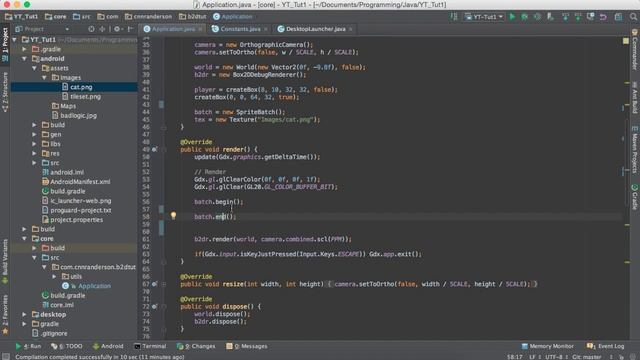Collapse the android folder in the tree
Image resolution: width=640 pixels, height=360 pixels.
click(24, 59)
